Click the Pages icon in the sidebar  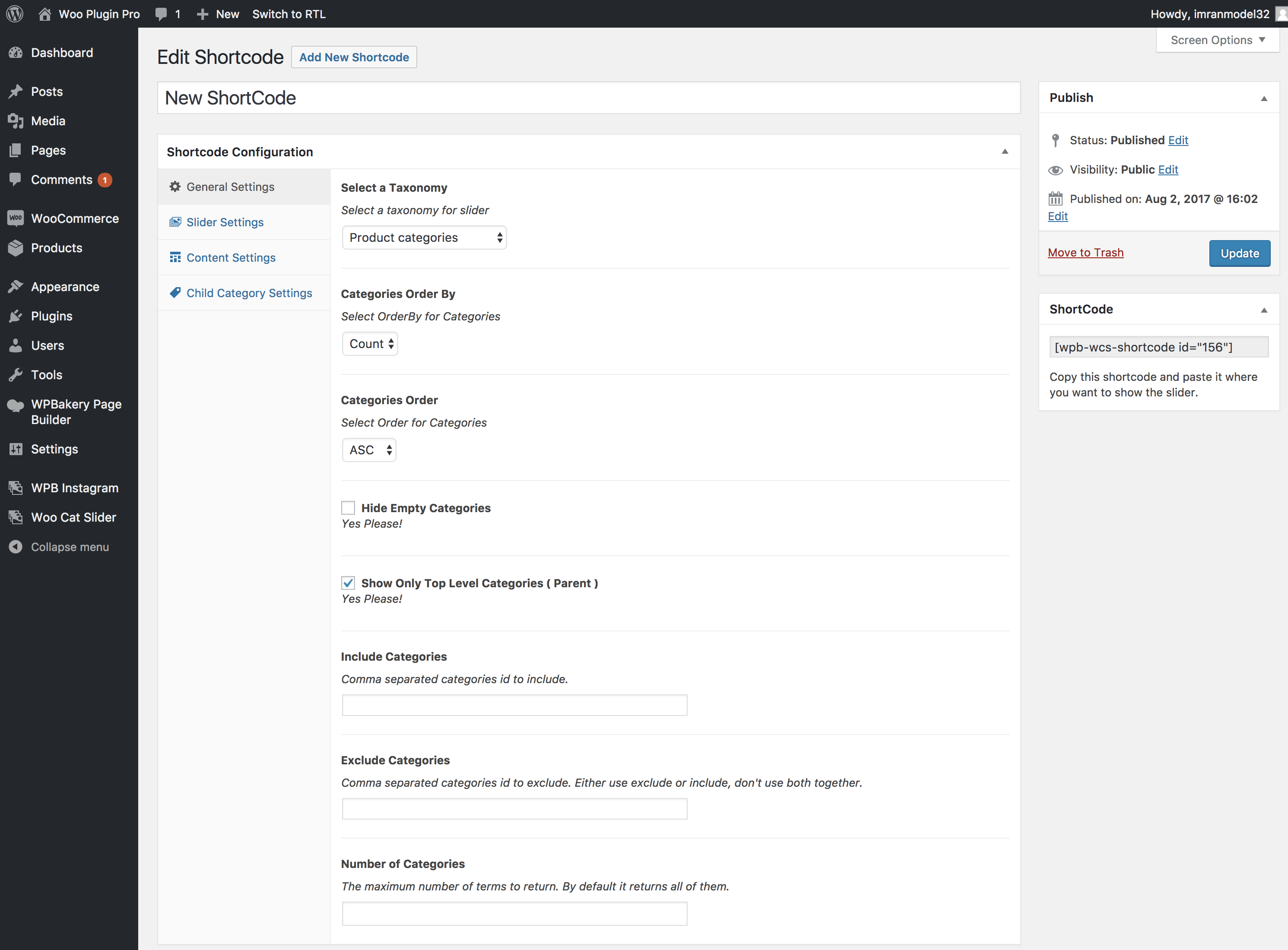[16, 150]
